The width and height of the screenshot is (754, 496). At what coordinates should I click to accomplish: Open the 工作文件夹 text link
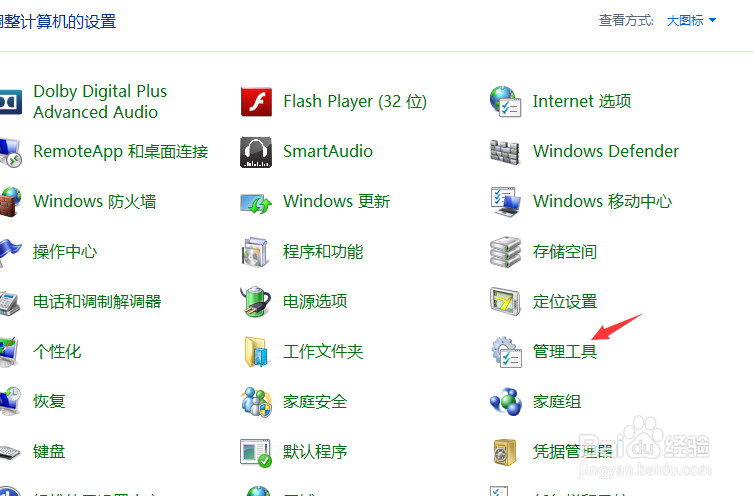(323, 352)
